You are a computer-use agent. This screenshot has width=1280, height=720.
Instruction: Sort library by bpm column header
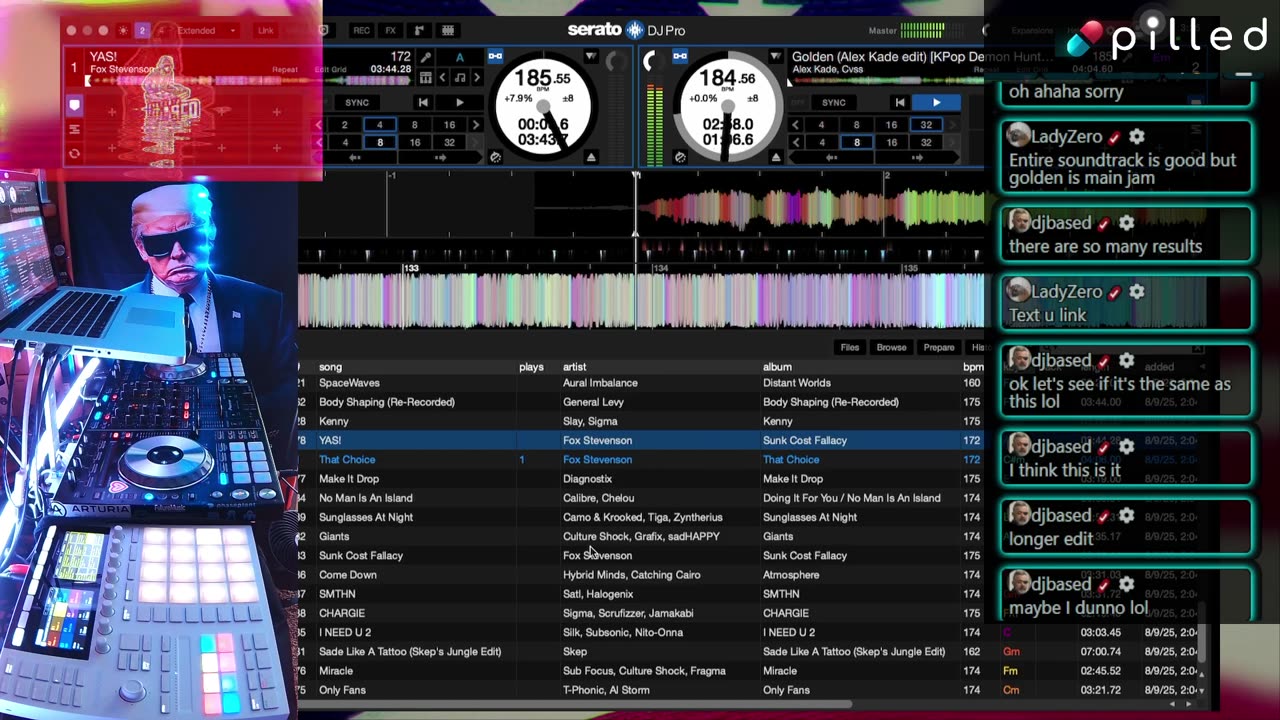[x=973, y=367]
